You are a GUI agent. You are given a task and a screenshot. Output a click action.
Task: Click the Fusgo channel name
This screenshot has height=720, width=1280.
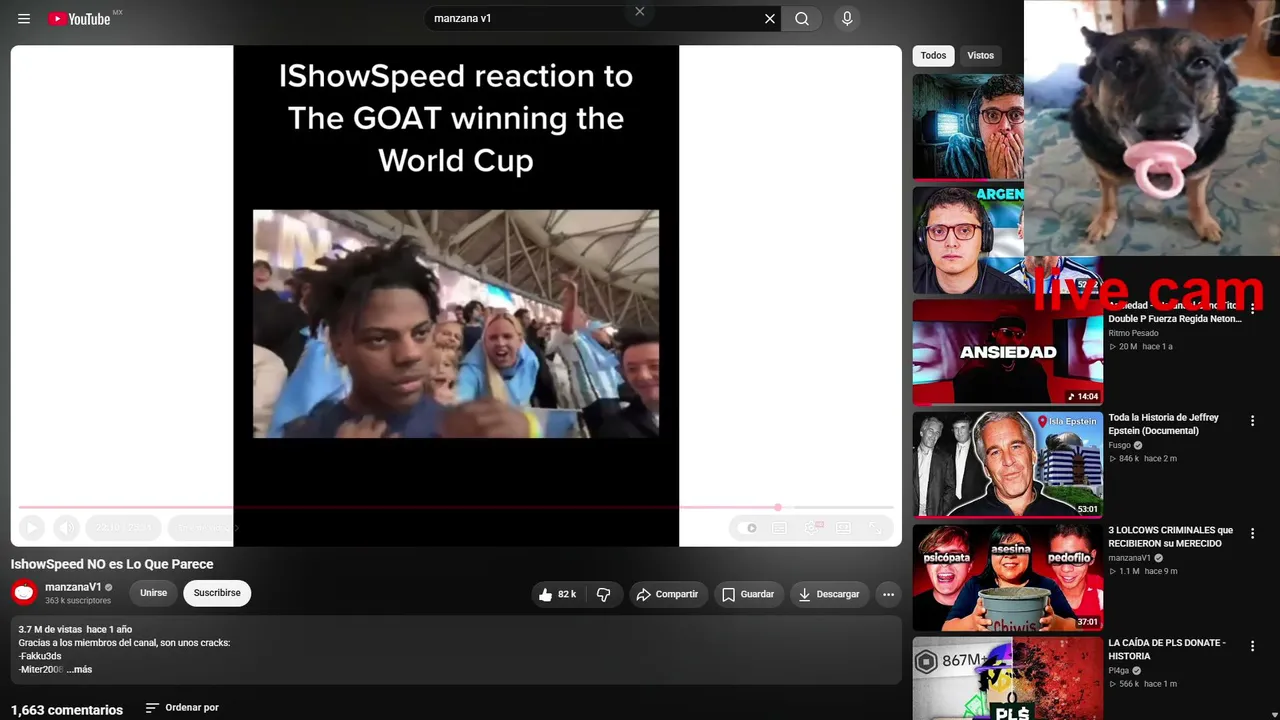coord(1119,445)
